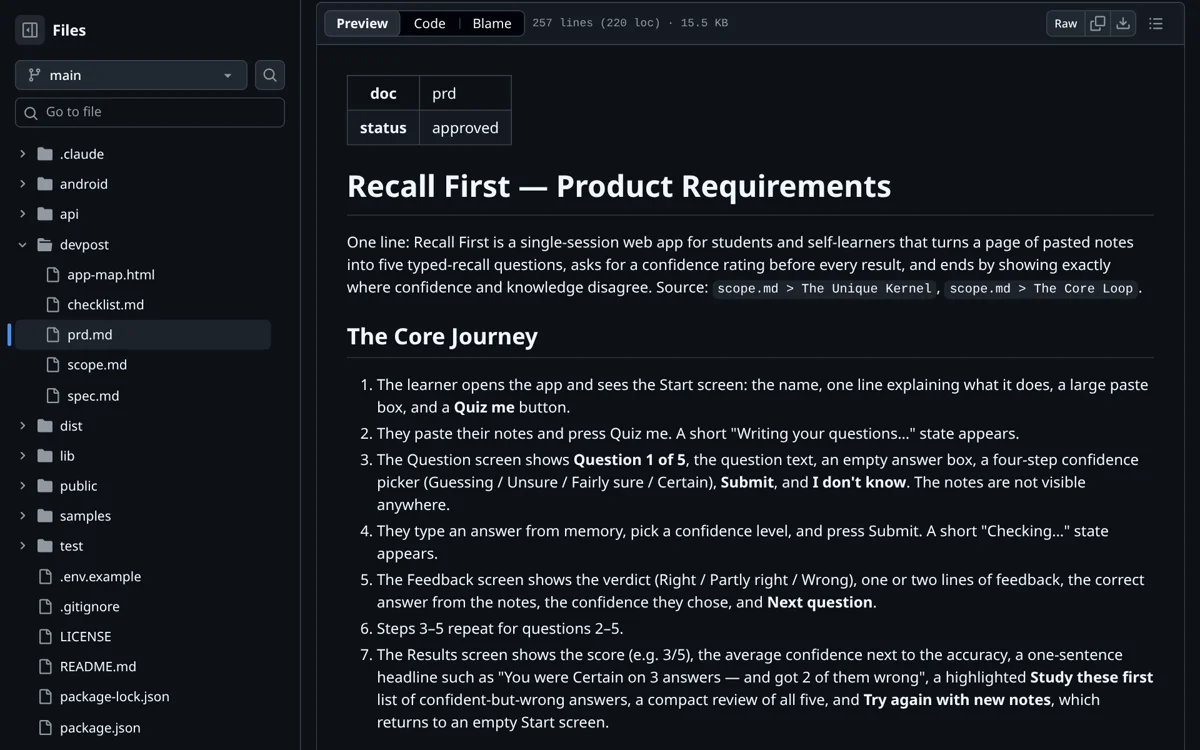Click the .env.example file icon
Screen dimensions: 1200x750
click(45, 576)
